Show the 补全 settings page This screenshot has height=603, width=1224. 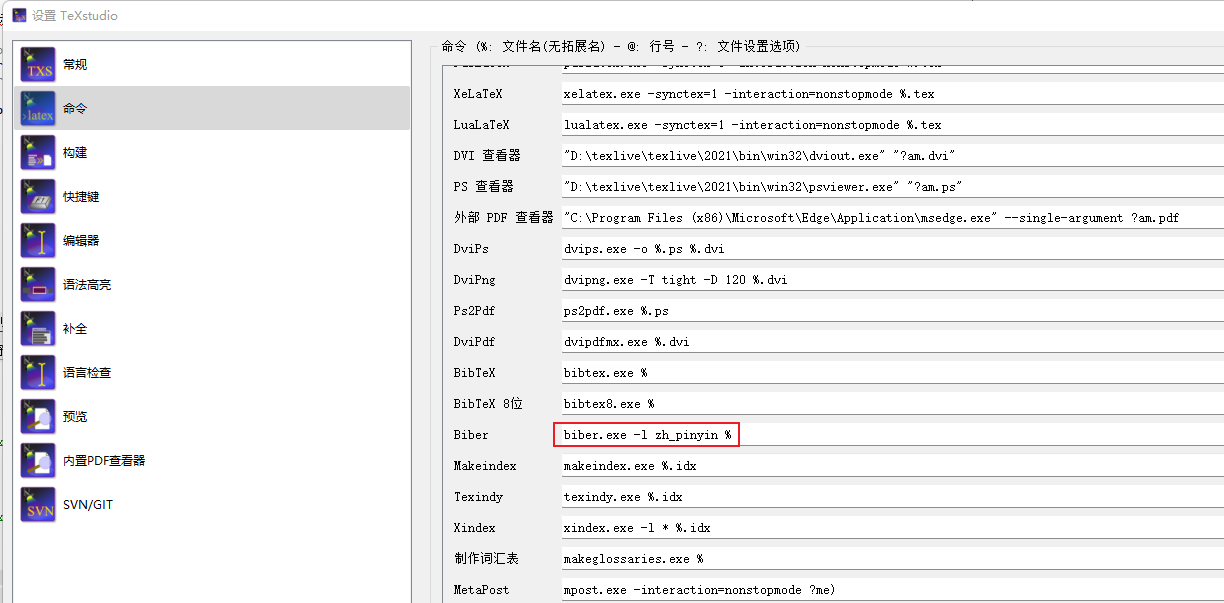pos(211,328)
